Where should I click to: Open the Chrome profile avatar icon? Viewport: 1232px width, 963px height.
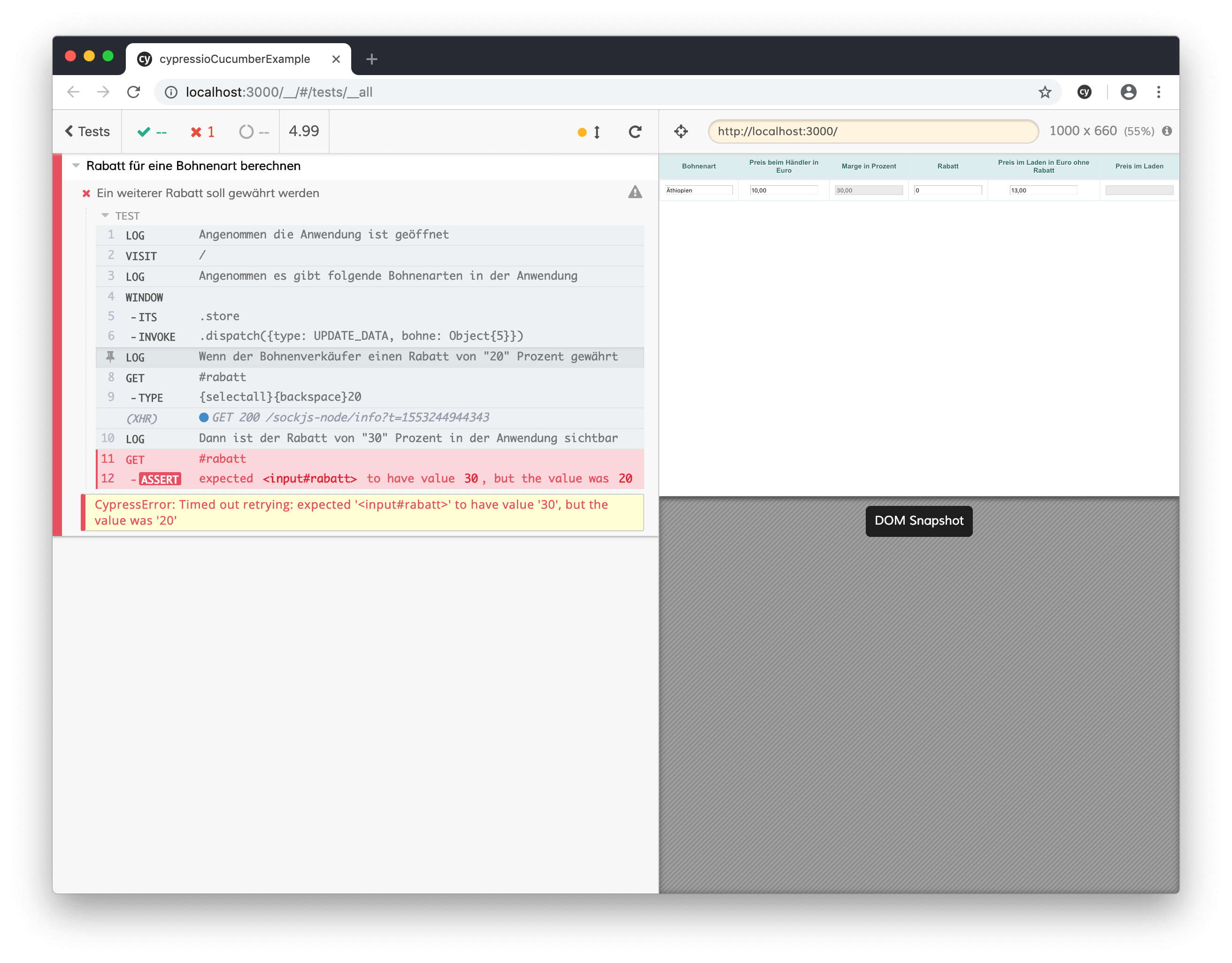[x=1128, y=92]
